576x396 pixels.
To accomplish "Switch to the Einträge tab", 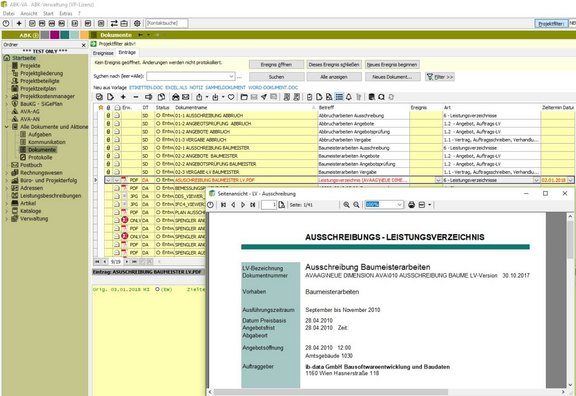I will pos(127,53).
